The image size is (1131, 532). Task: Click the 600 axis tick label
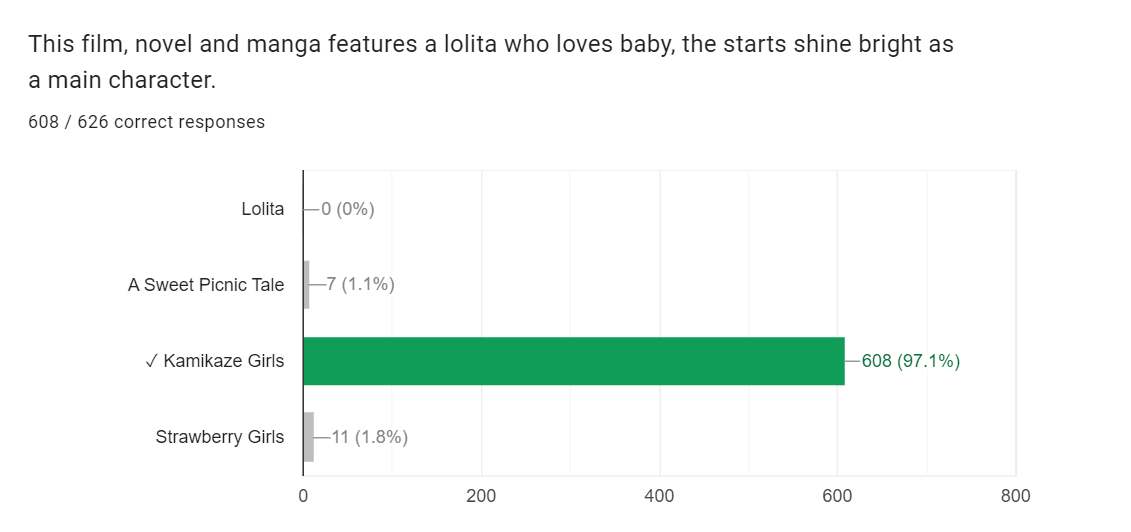pos(837,496)
